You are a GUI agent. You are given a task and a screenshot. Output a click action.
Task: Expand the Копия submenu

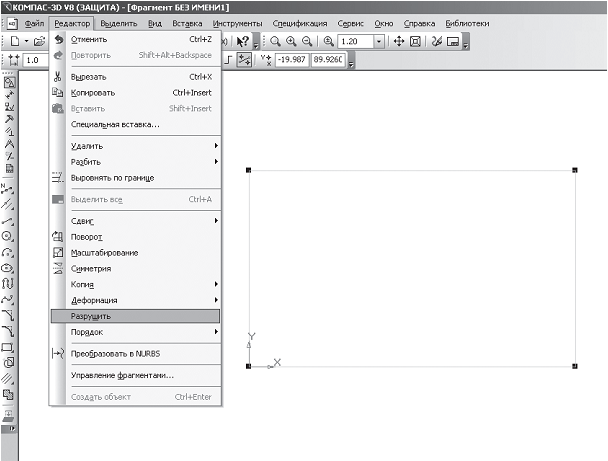pyautogui.click(x=216, y=284)
